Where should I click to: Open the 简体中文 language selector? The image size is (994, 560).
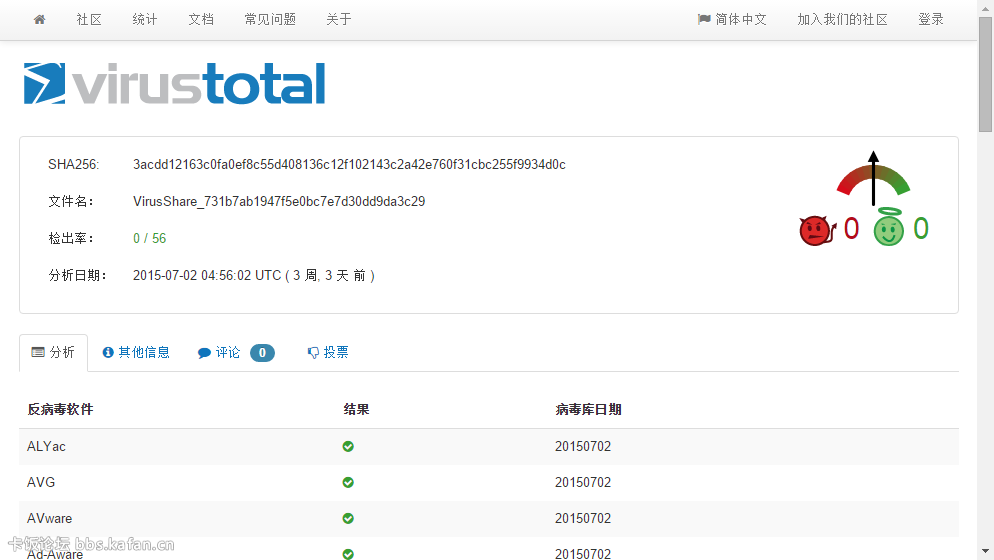[x=732, y=19]
